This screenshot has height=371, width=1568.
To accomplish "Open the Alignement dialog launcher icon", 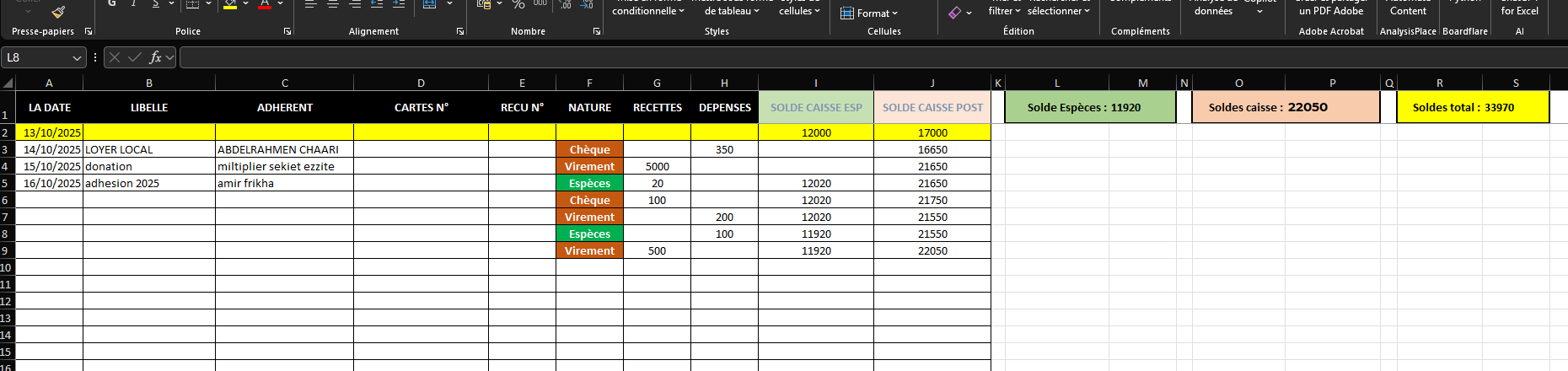I will (460, 31).
